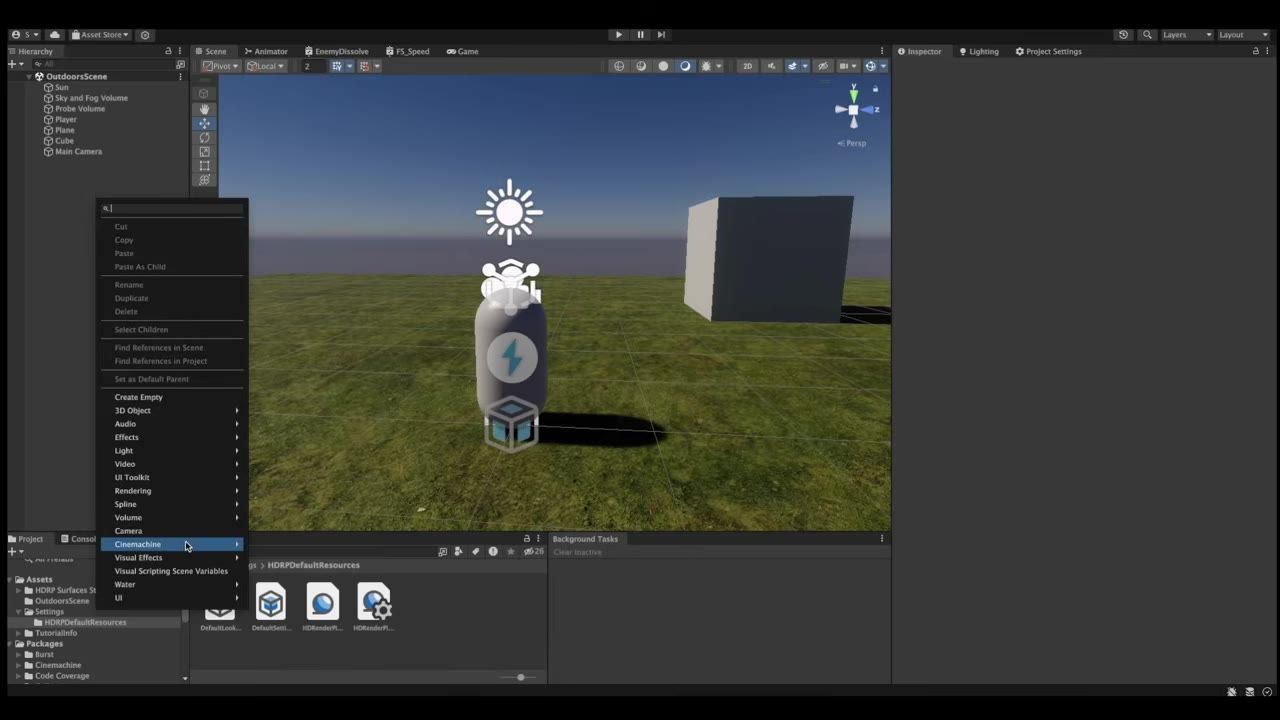Select Main Camera in Hierarchy
This screenshot has width=1280, height=720.
click(78, 152)
